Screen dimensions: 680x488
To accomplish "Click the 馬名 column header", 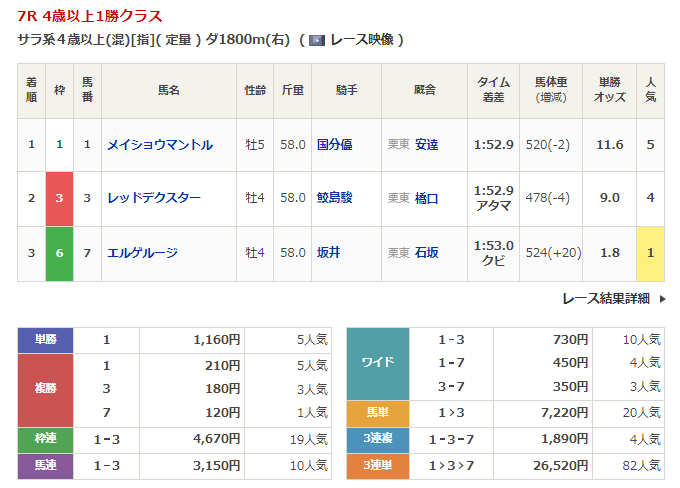I will 168,90.
